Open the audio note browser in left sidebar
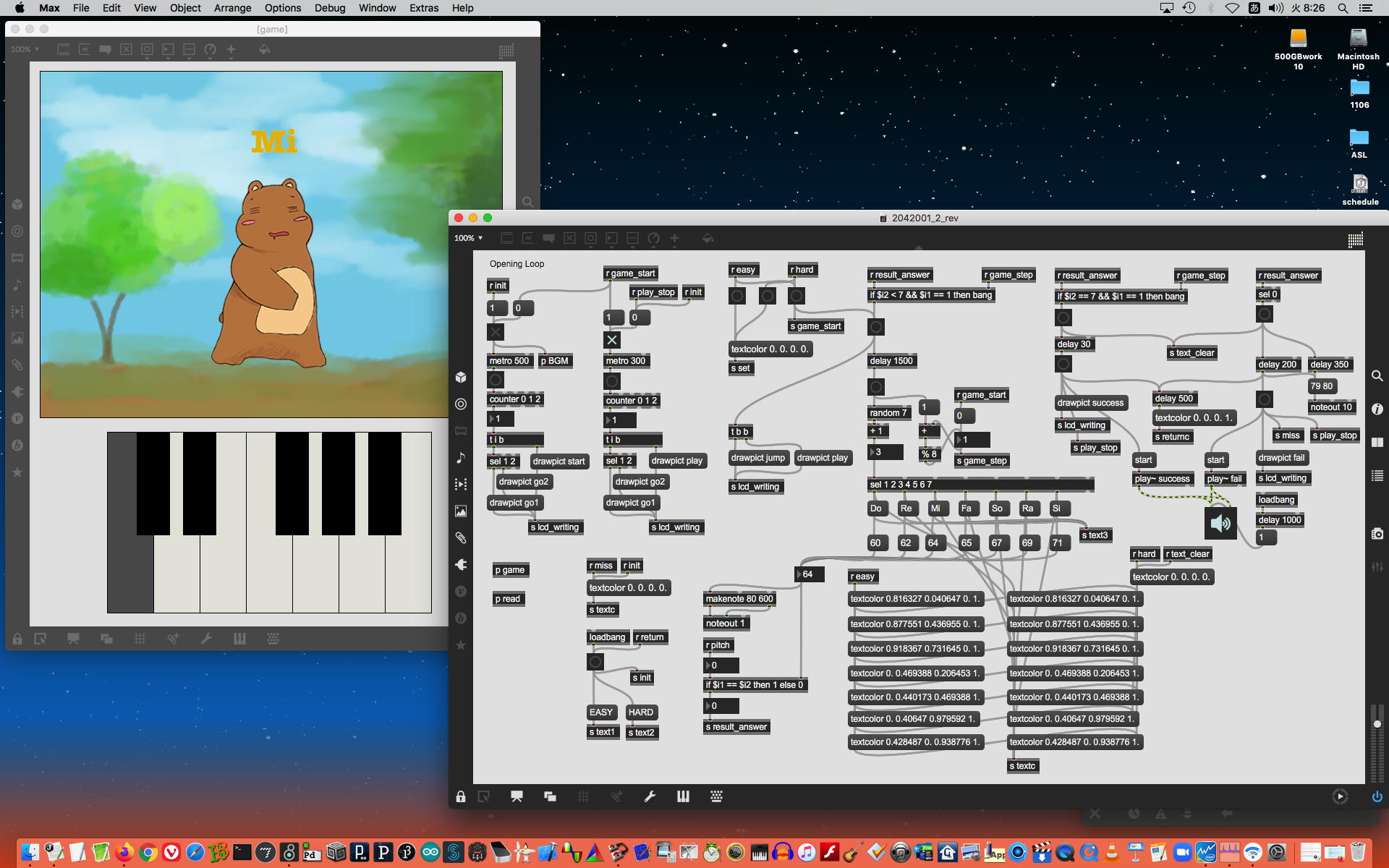Viewport: 1389px width, 868px height. [x=461, y=457]
